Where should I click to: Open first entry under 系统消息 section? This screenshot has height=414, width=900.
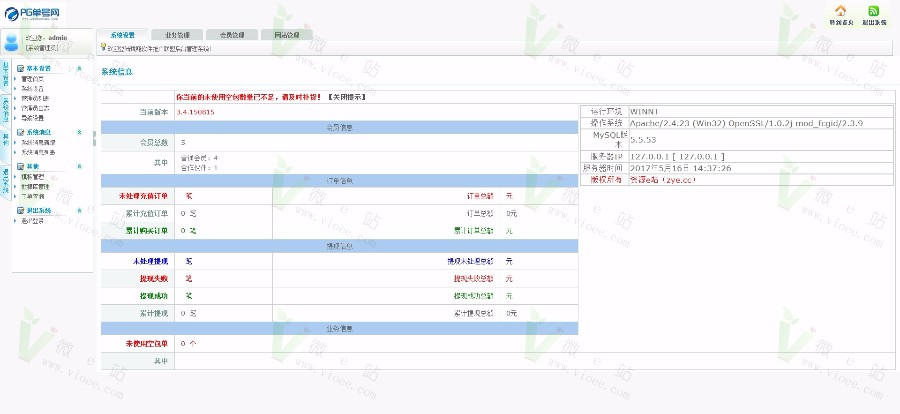(38, 142)
